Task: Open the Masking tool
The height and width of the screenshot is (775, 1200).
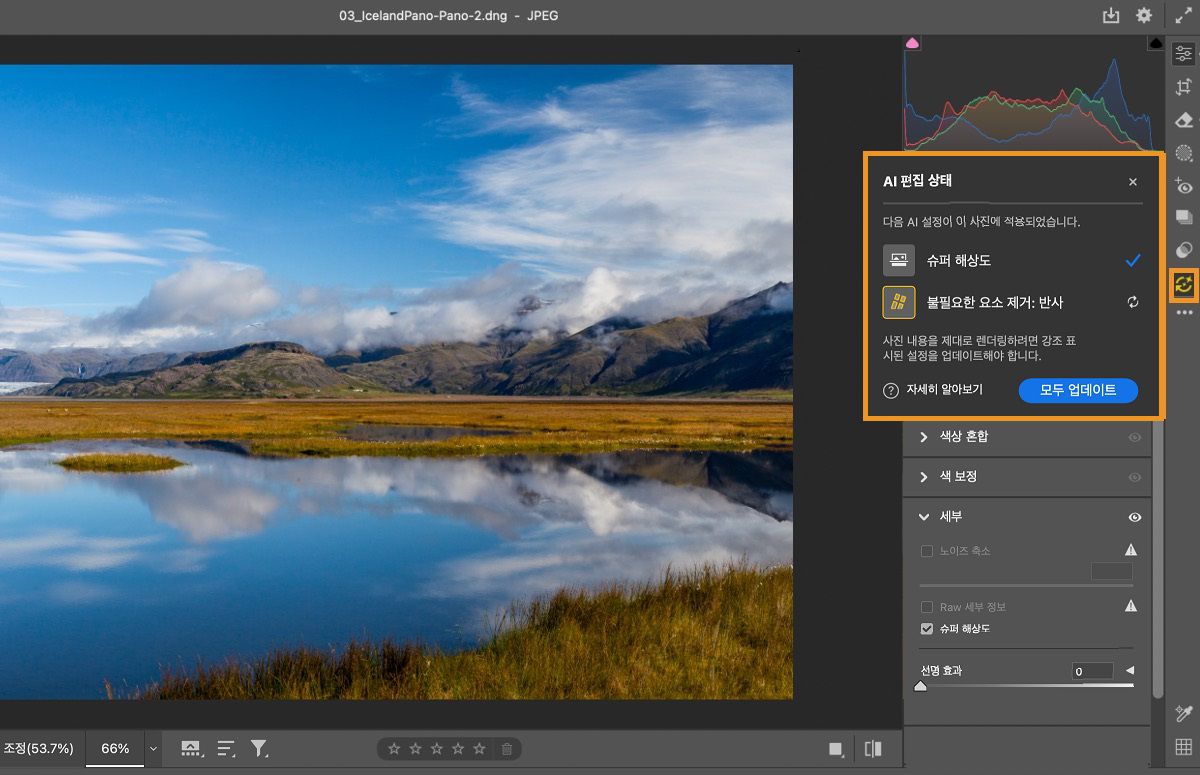Action: coord(1184,153)
